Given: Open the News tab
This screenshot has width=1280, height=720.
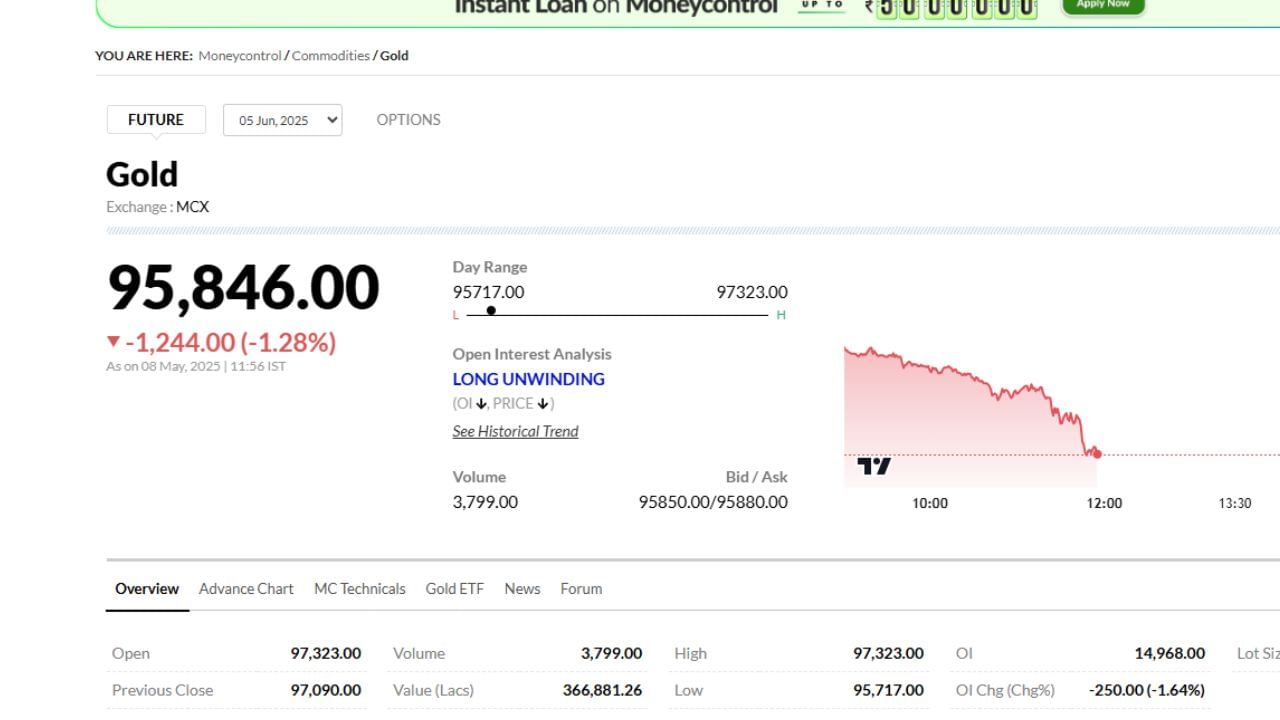Looking at the screenshot, I should pyautogui.click(x=522, y=588).
